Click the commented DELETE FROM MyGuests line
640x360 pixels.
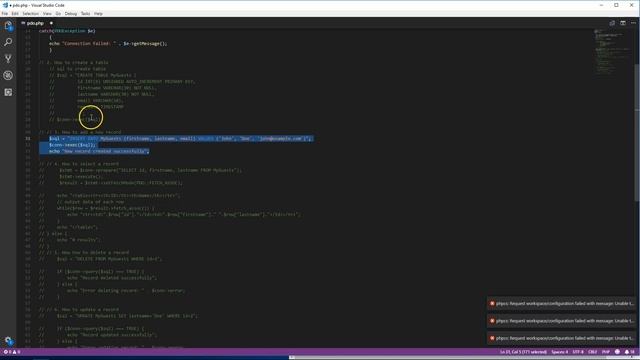[101, 259]
